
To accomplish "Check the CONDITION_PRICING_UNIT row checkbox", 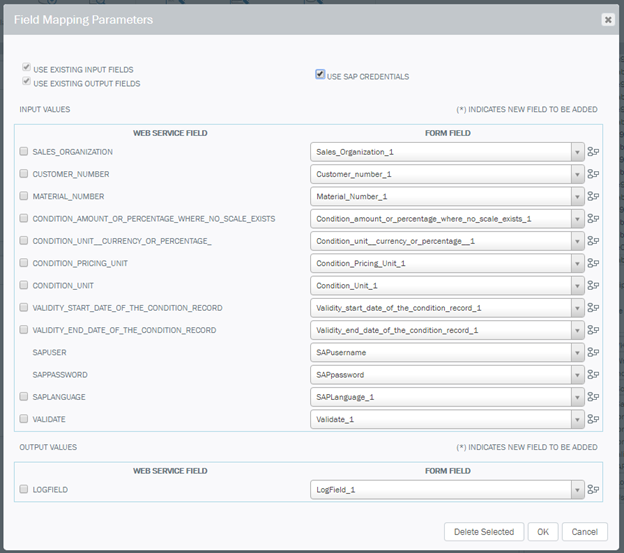I will [x=24, y=263].
